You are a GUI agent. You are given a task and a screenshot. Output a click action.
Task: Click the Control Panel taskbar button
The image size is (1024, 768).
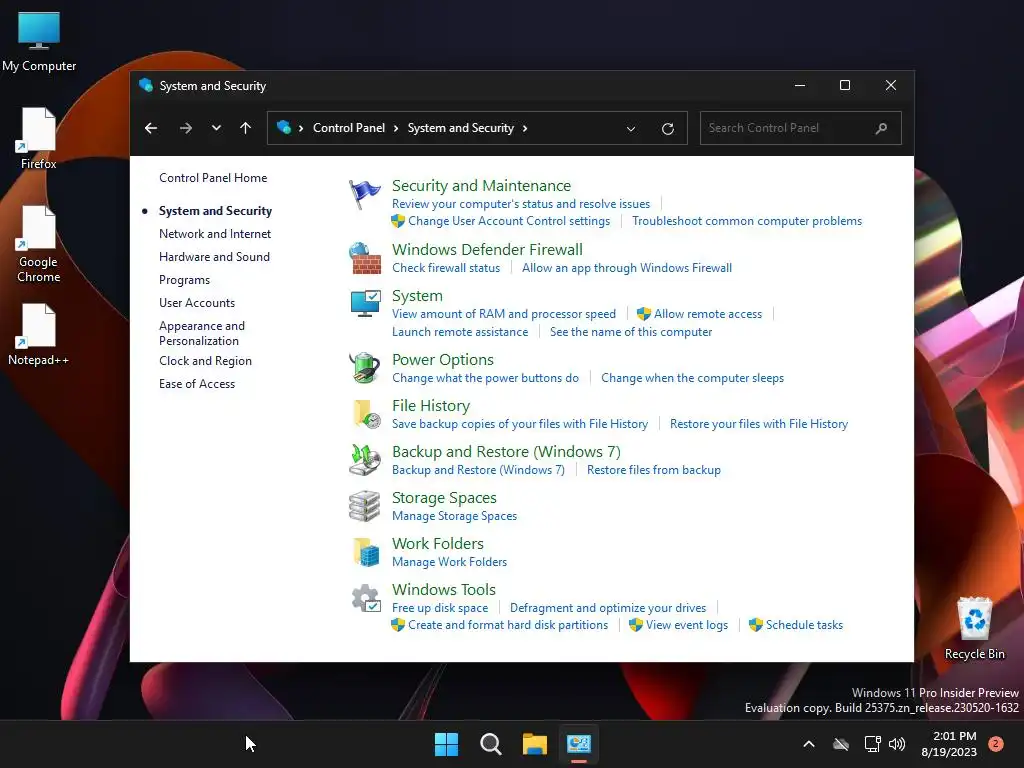tap(579, 744)
